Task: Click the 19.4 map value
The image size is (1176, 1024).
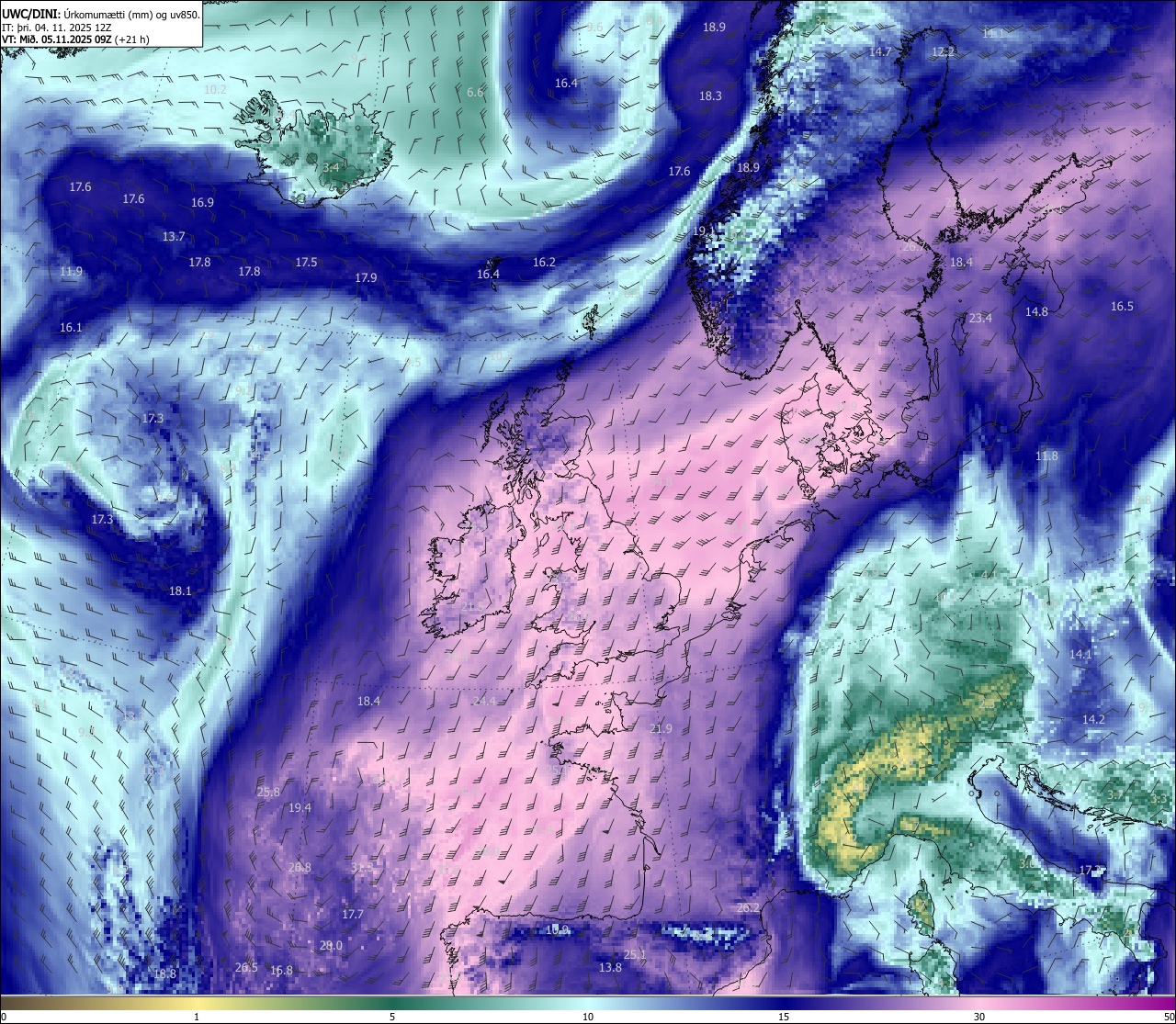Action: (x=300, y=807)
